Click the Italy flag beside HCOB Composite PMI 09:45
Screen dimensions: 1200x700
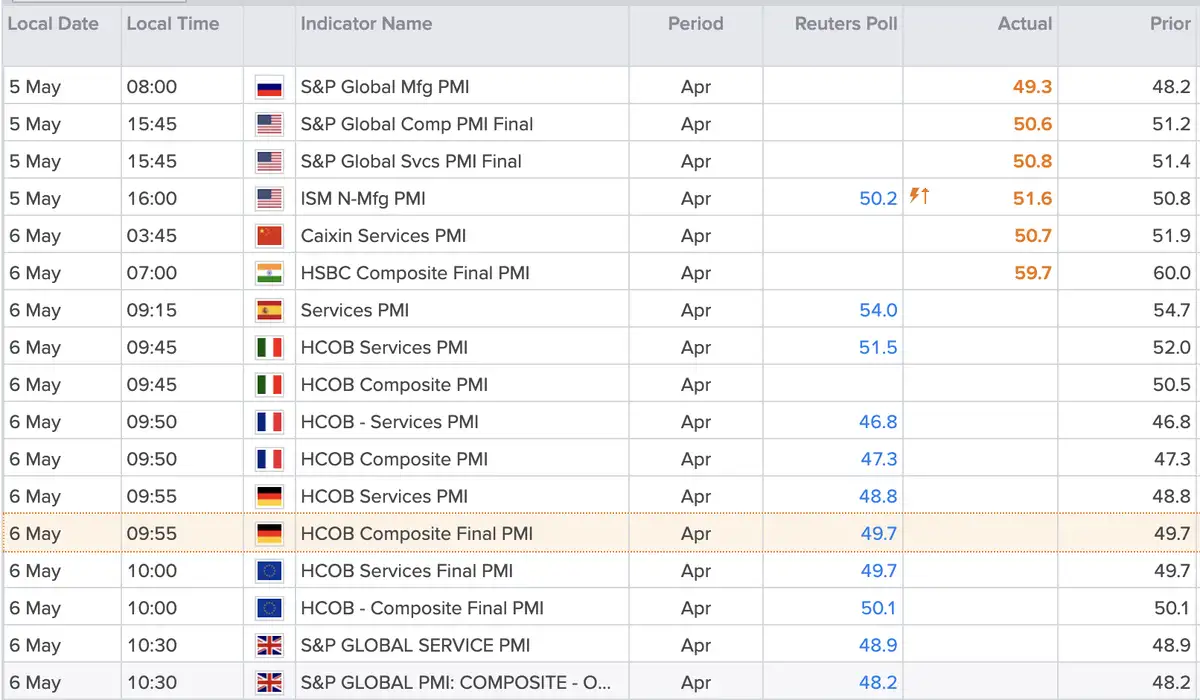point(270,385)
